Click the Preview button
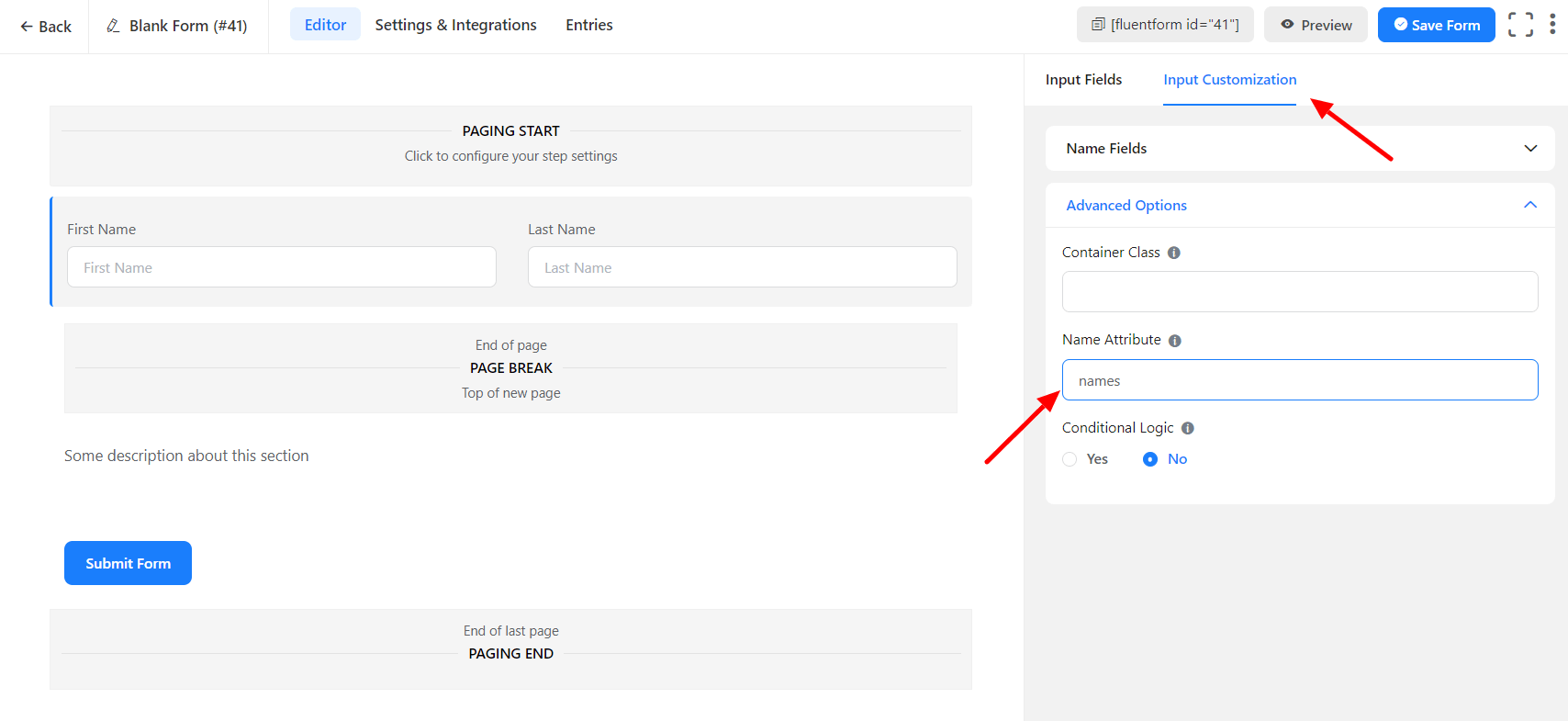The height and width of the screenshot is (721, 1568). coord(1315,25)
